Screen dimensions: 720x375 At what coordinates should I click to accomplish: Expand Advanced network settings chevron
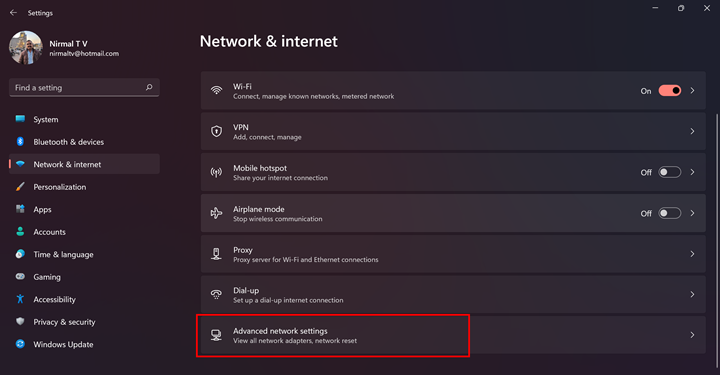(692, 335)
